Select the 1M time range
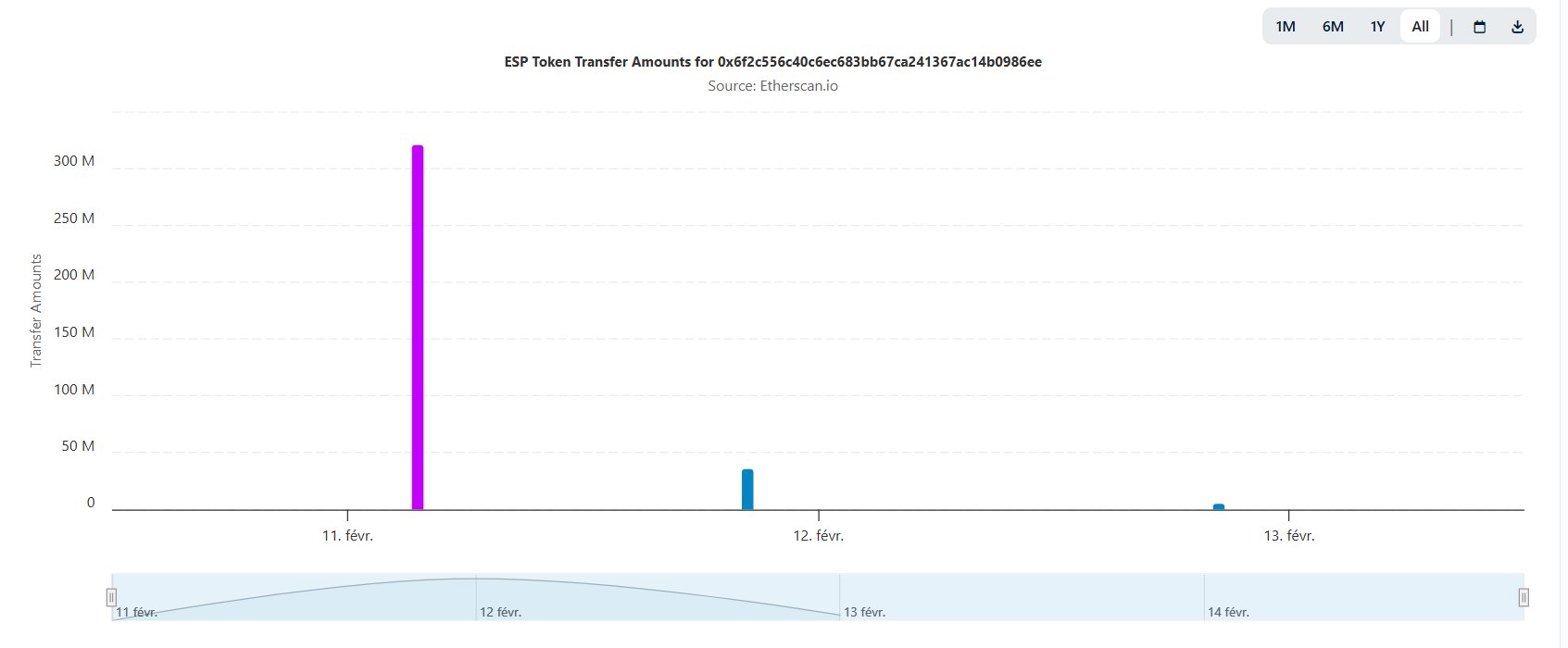1568x648 pixels. click(x=1285, y=27)
